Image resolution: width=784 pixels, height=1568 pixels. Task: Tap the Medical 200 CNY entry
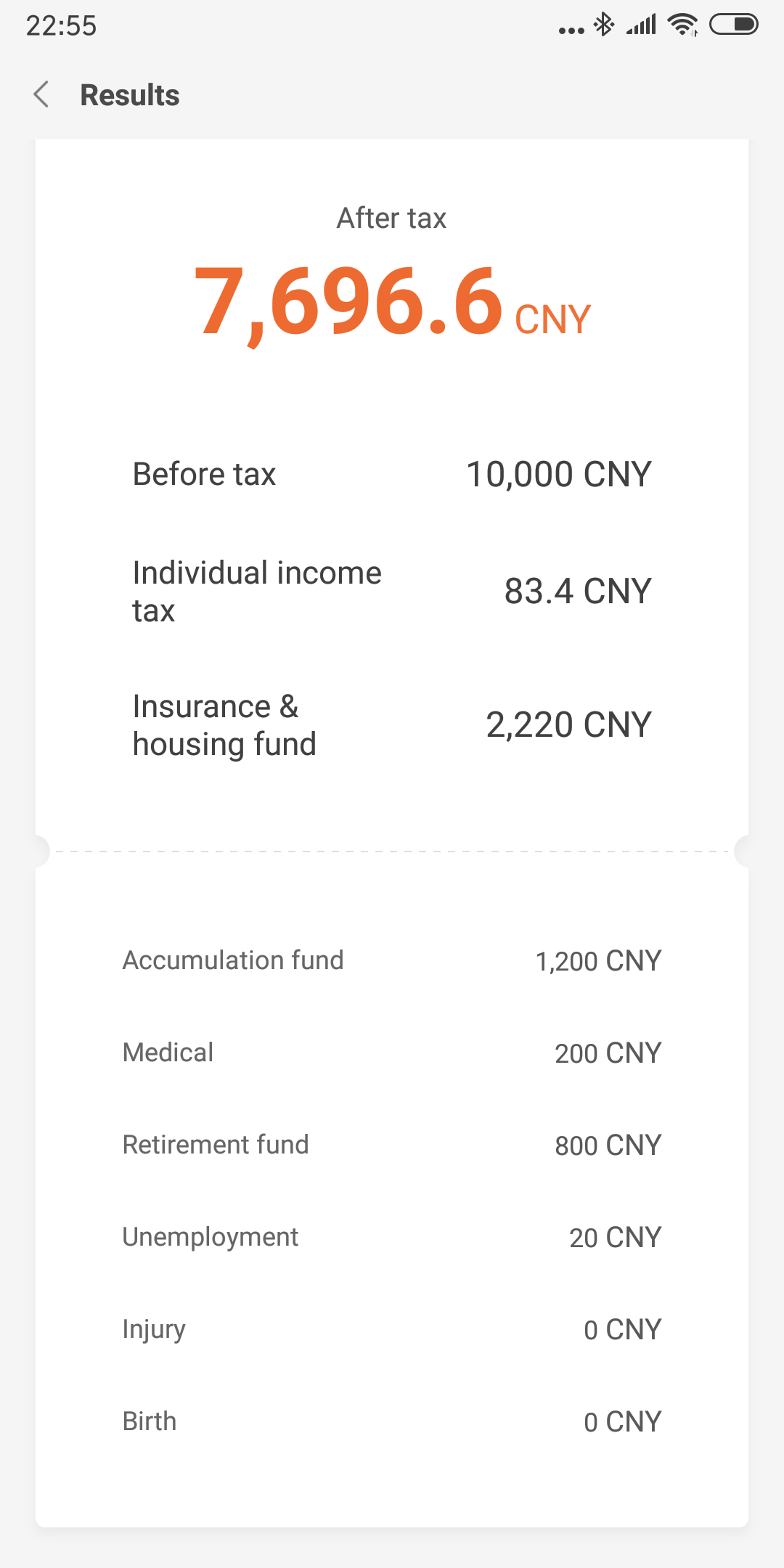[x=392, y=1053]
